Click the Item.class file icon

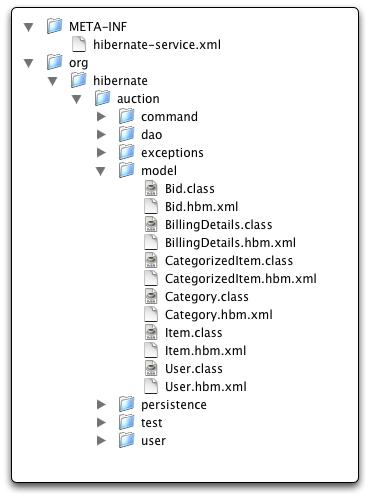coord(151,332)
